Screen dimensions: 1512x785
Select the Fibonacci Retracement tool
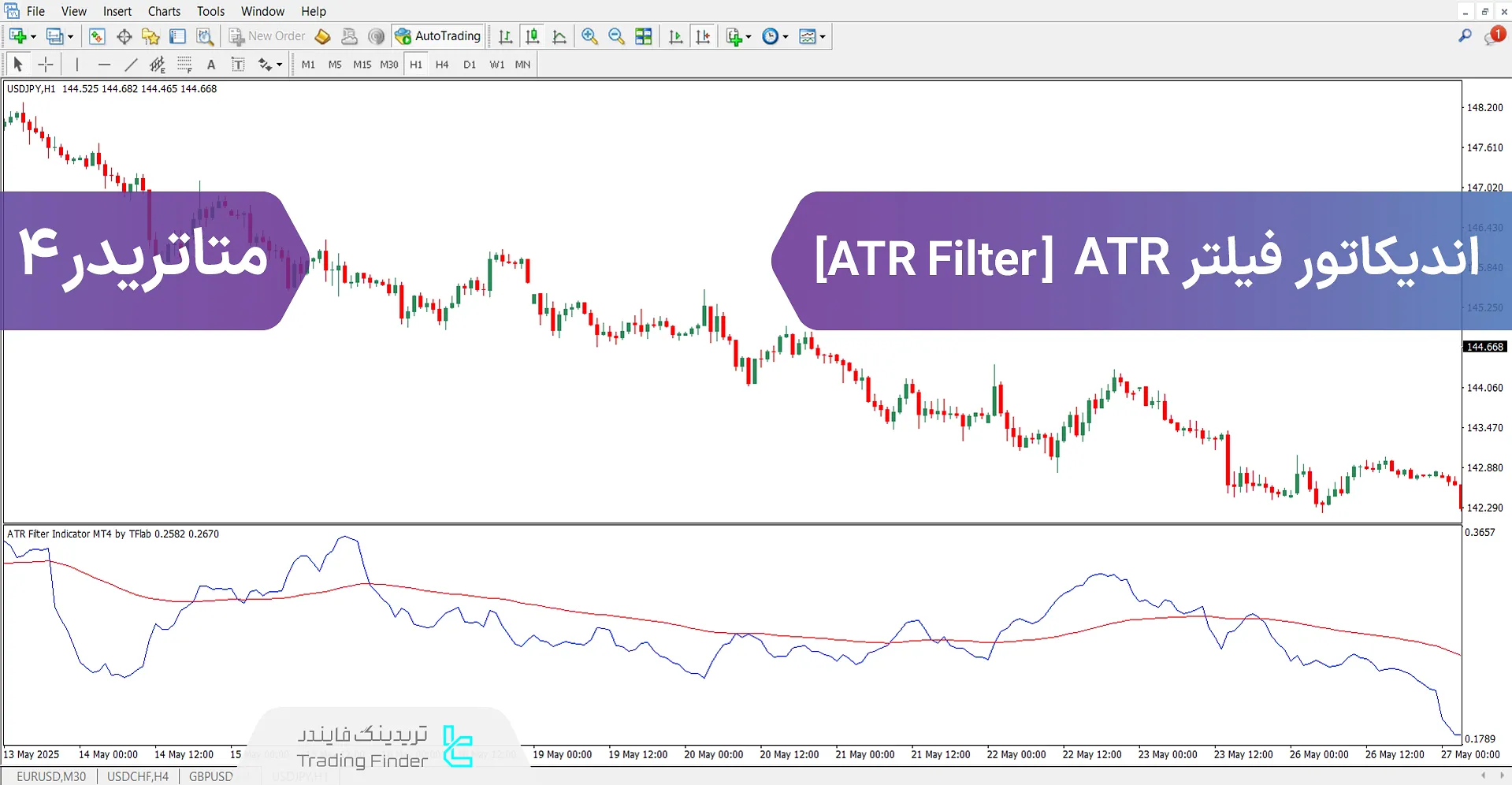click(x=184, y=64)
